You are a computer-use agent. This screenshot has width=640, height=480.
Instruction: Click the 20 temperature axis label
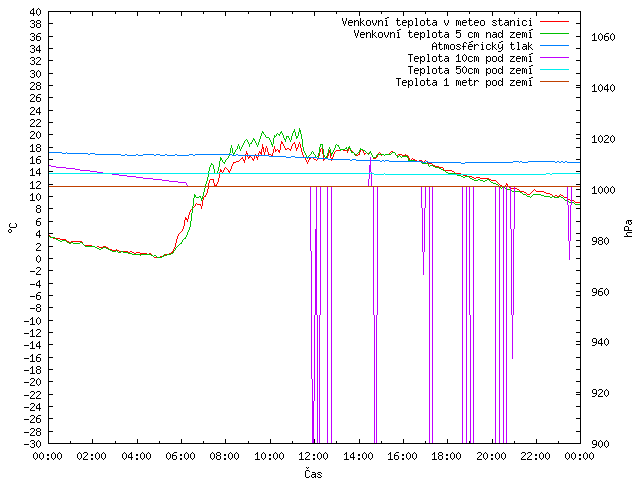pyautogui.click(x=36, y=135)
